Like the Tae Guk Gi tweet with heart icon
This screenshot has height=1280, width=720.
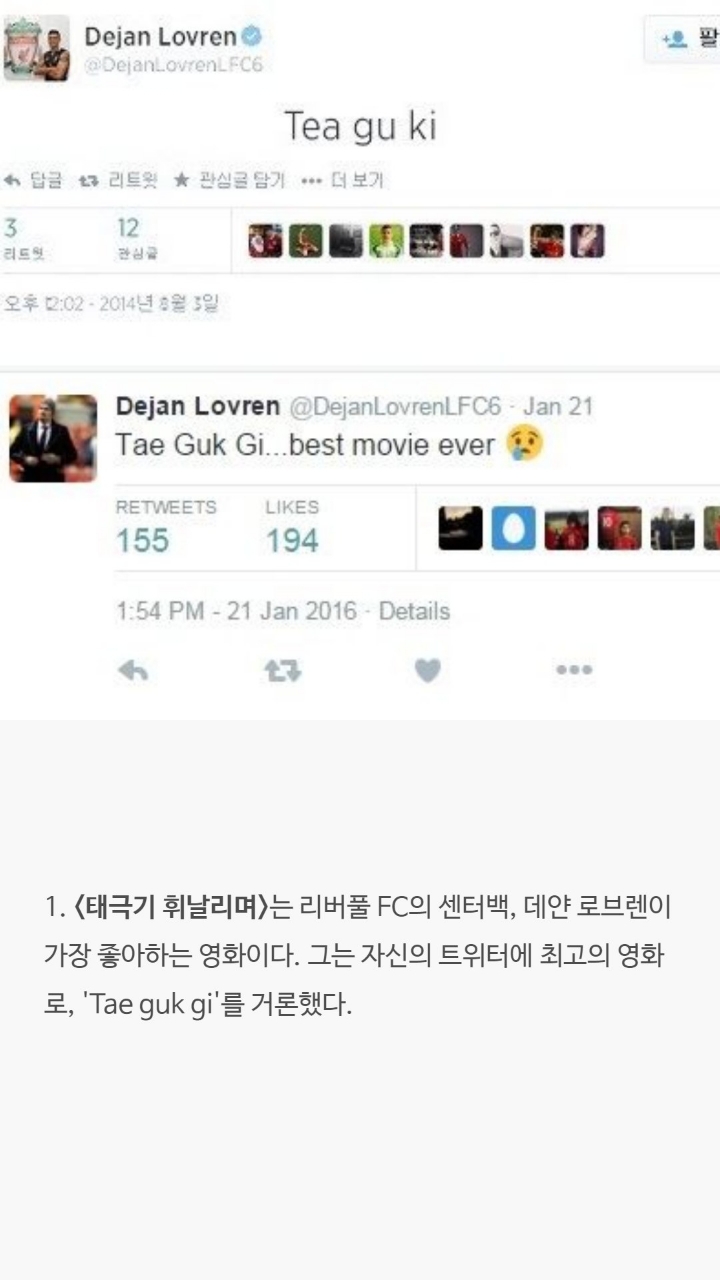(428, 671)
